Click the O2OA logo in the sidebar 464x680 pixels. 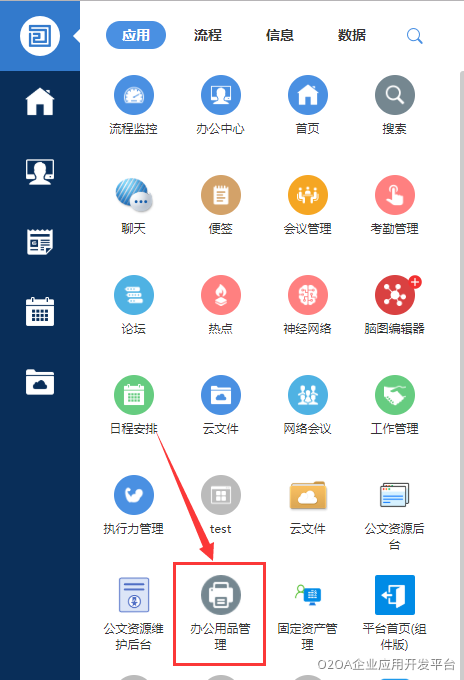click(x=40, y=36)
